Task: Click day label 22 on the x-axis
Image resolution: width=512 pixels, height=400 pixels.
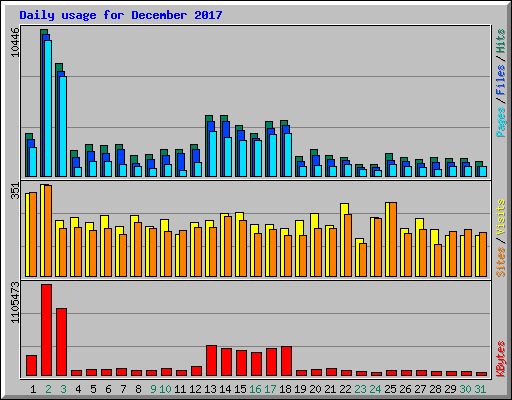Action: click(345, 389)
